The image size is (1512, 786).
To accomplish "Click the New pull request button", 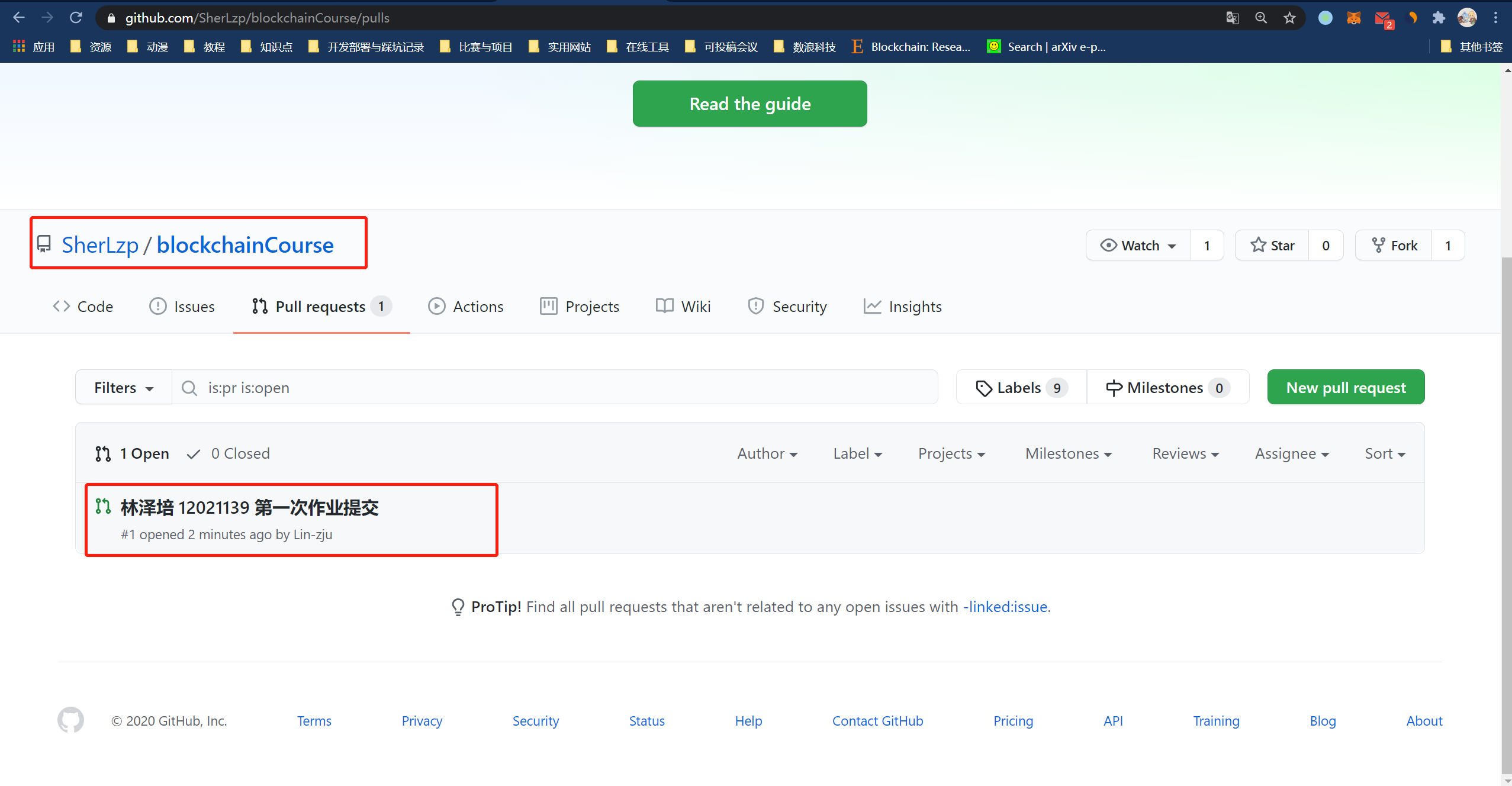I will point(1345,387).
